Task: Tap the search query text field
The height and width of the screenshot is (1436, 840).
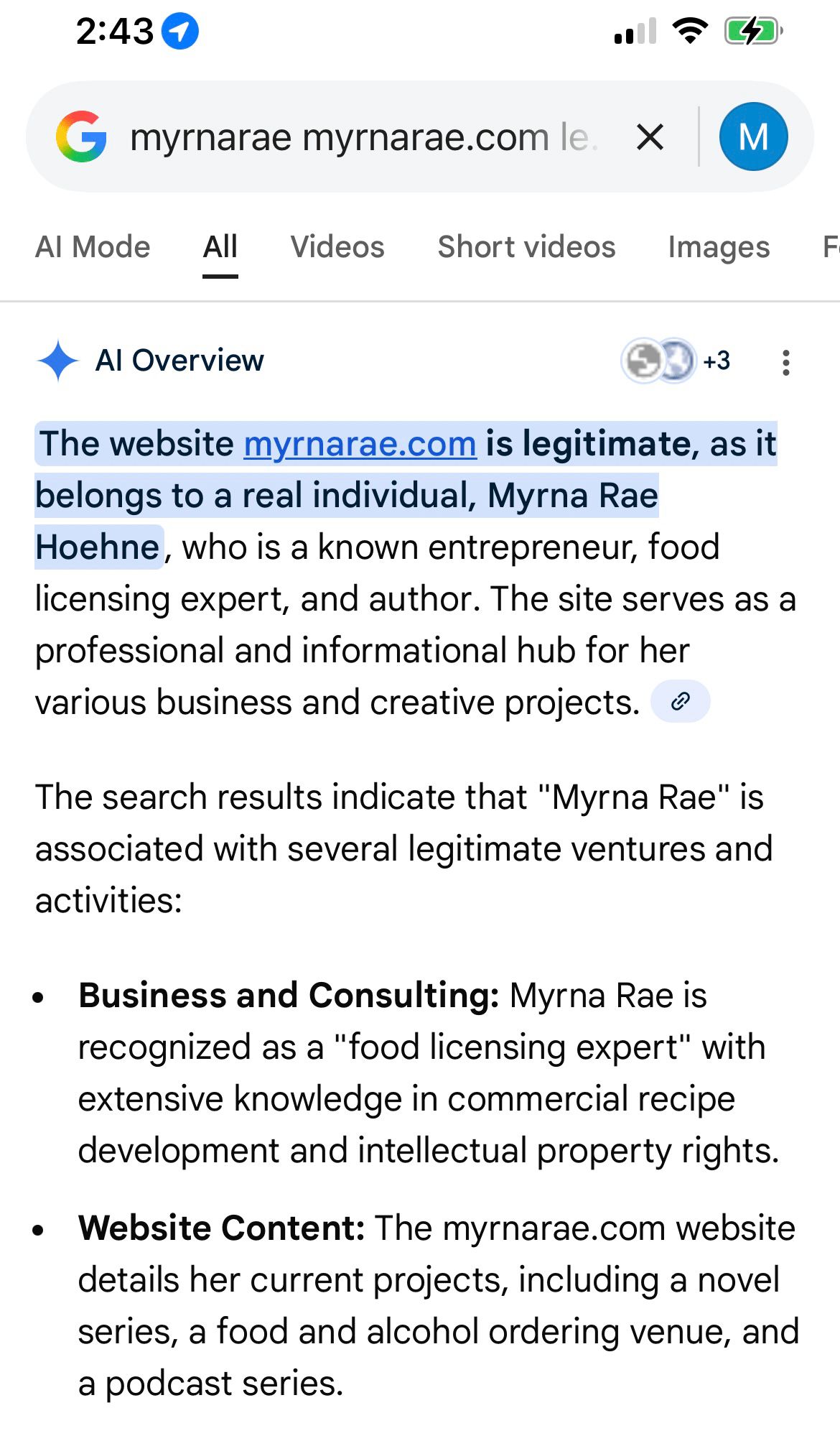Action: (359, 136)
